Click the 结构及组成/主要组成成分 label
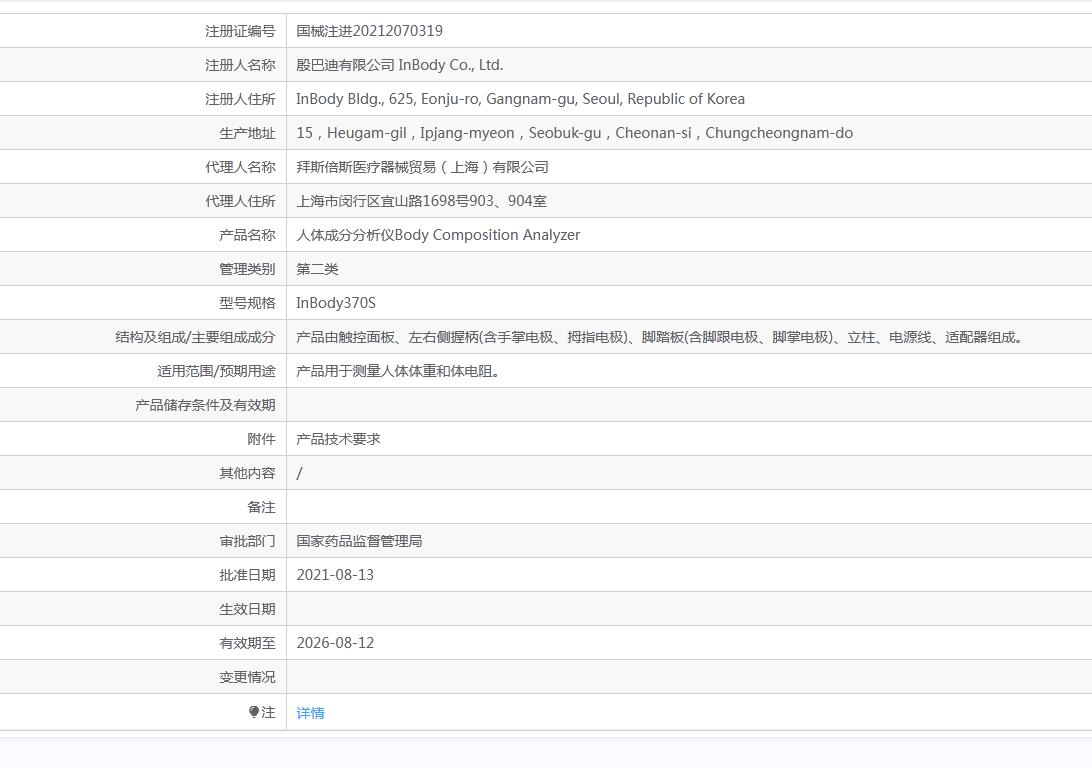Image resolution: width=1092 pixels, height=768 pixels. click(195, 337)
